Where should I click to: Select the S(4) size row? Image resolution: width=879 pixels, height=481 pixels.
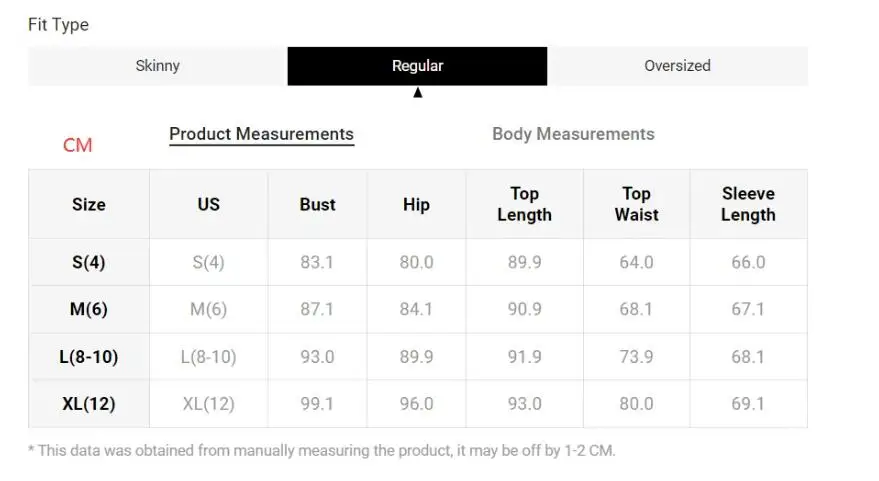click(x=418, y=262)
